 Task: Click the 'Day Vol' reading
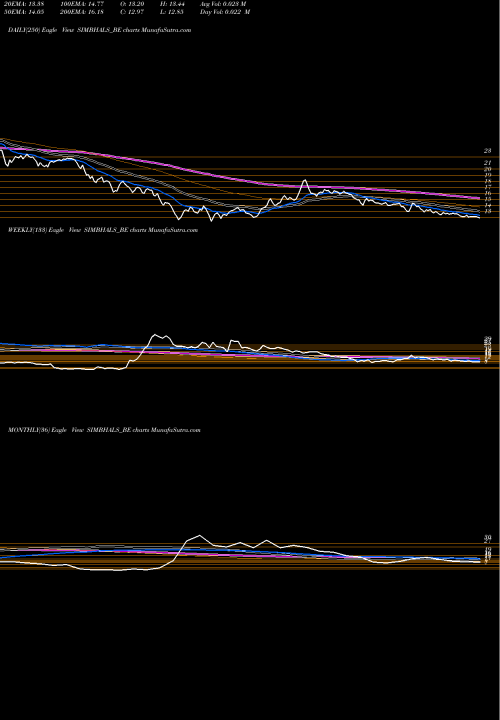[x=225, y=12]
